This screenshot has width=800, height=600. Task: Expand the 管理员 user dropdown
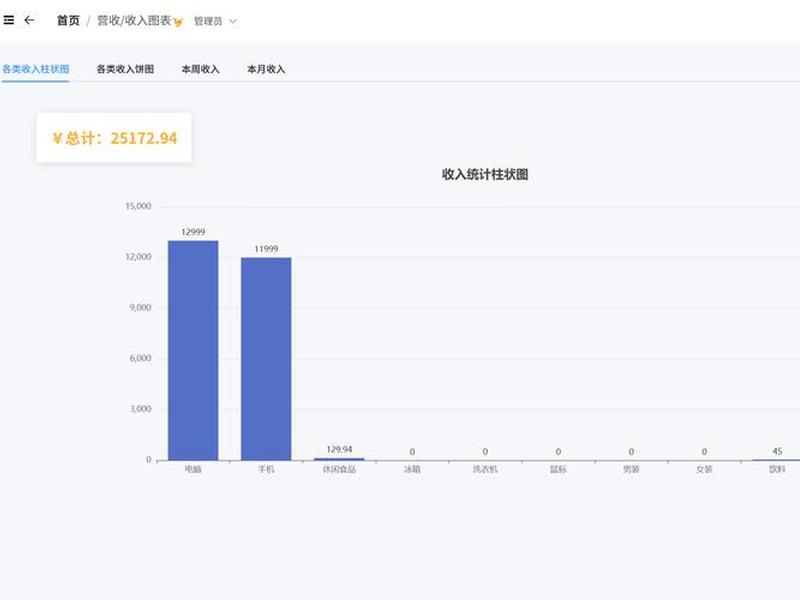[x=215, y=21]
